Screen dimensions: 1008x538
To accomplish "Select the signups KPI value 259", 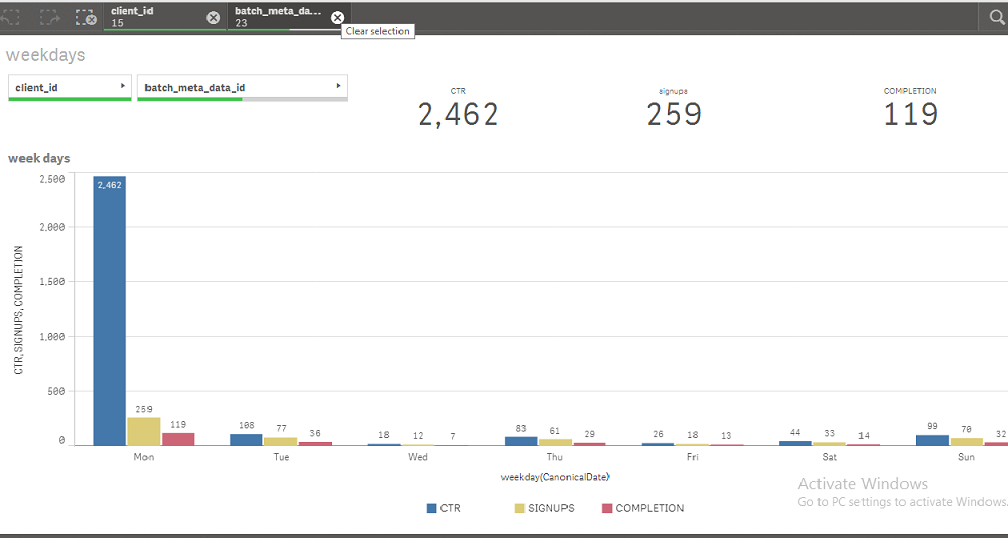I will 674,114.
